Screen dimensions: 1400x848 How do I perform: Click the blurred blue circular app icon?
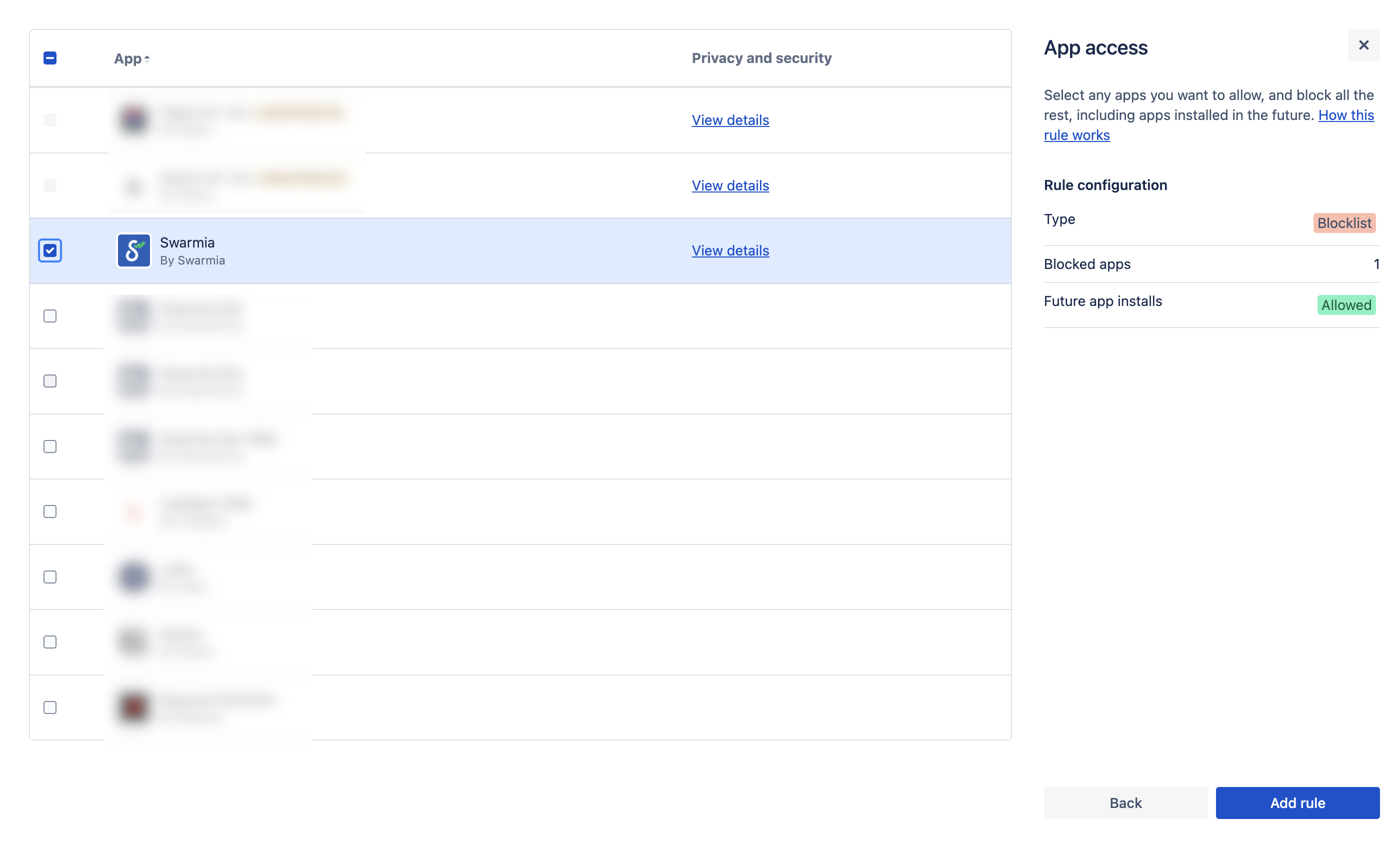(x=133, y=576)
